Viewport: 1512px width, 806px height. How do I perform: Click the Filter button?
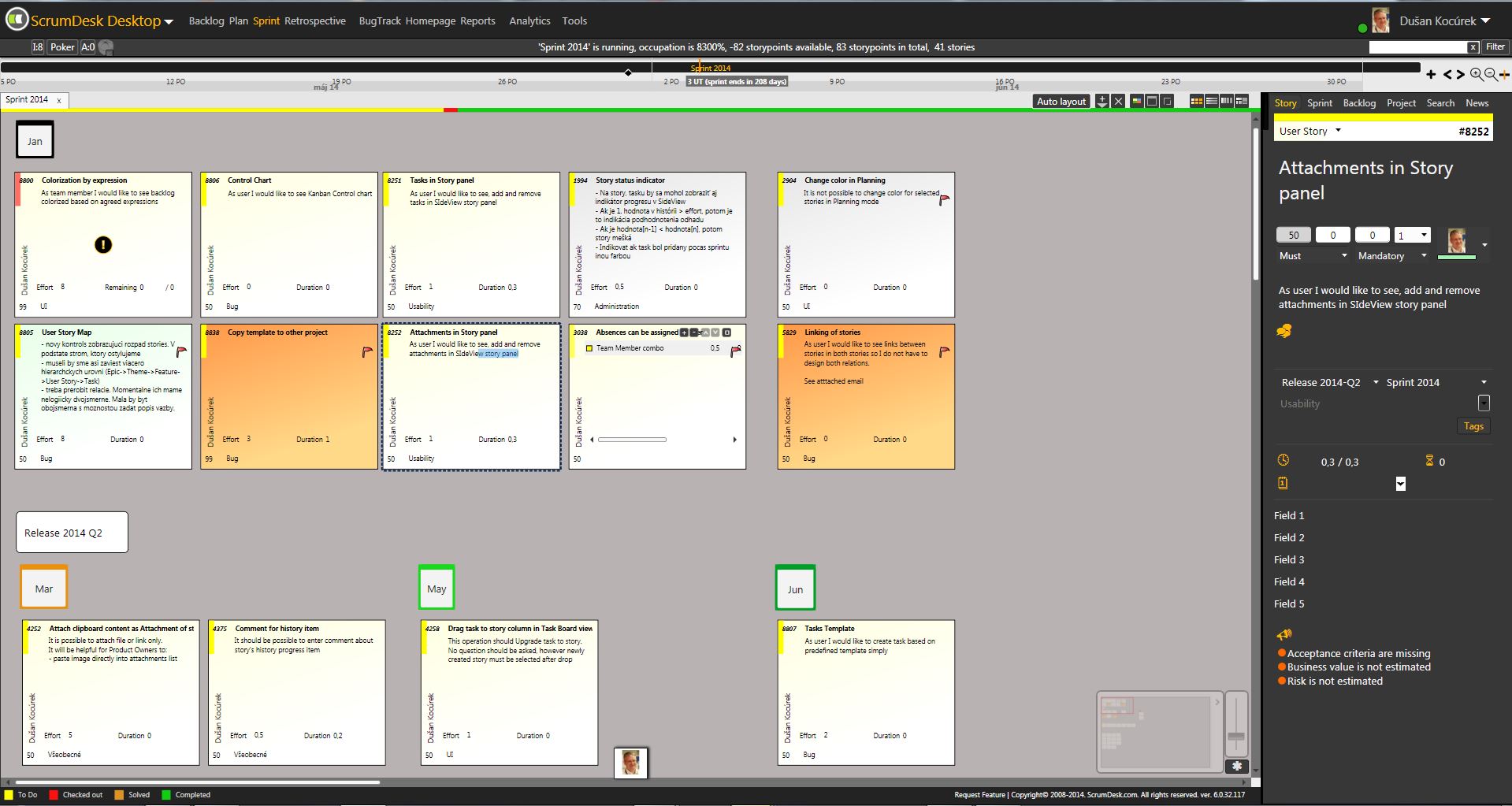point(1495,47)
